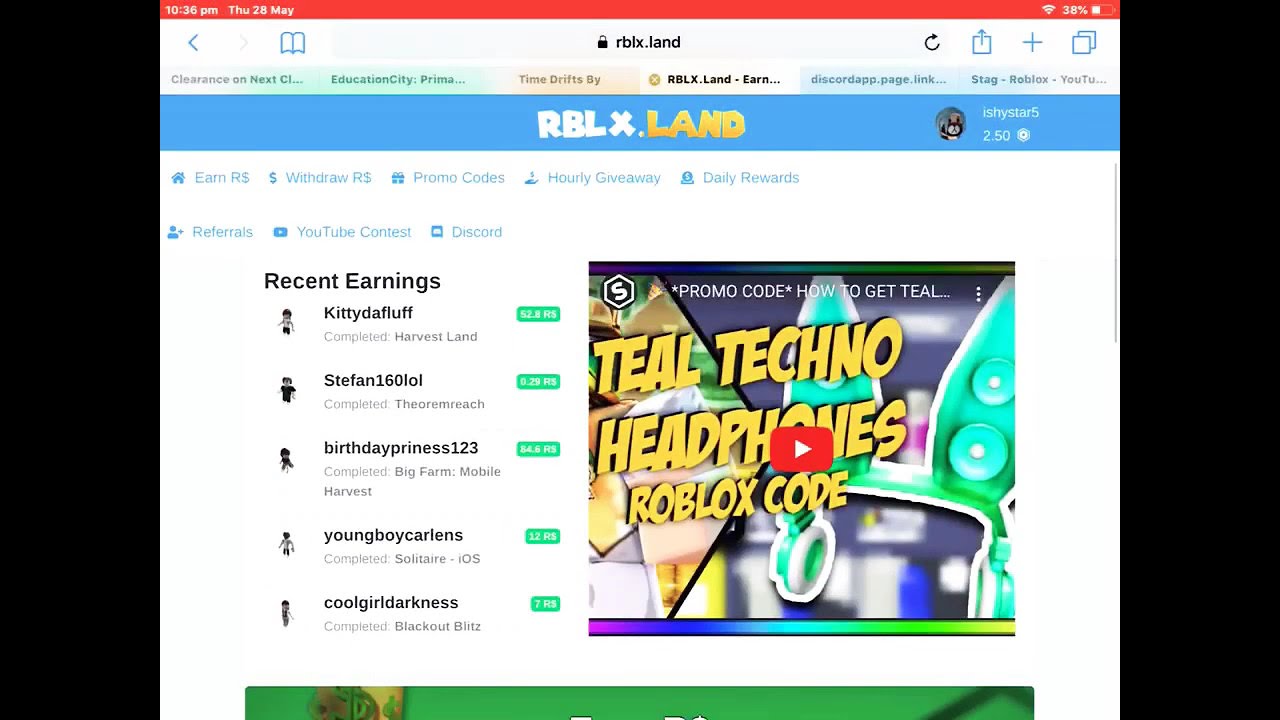Open Hourly Giveaway page
The height and width of the screenshot is (720, 1280).
coord(604,178)
